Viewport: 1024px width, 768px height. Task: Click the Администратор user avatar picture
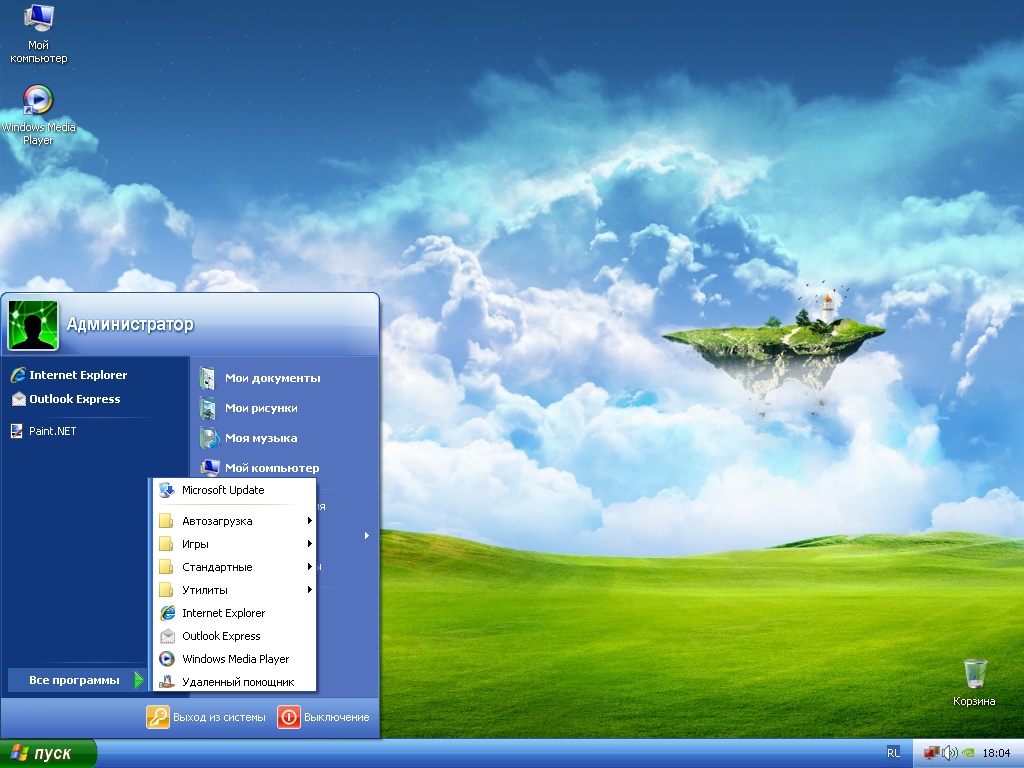click(33, 325)
